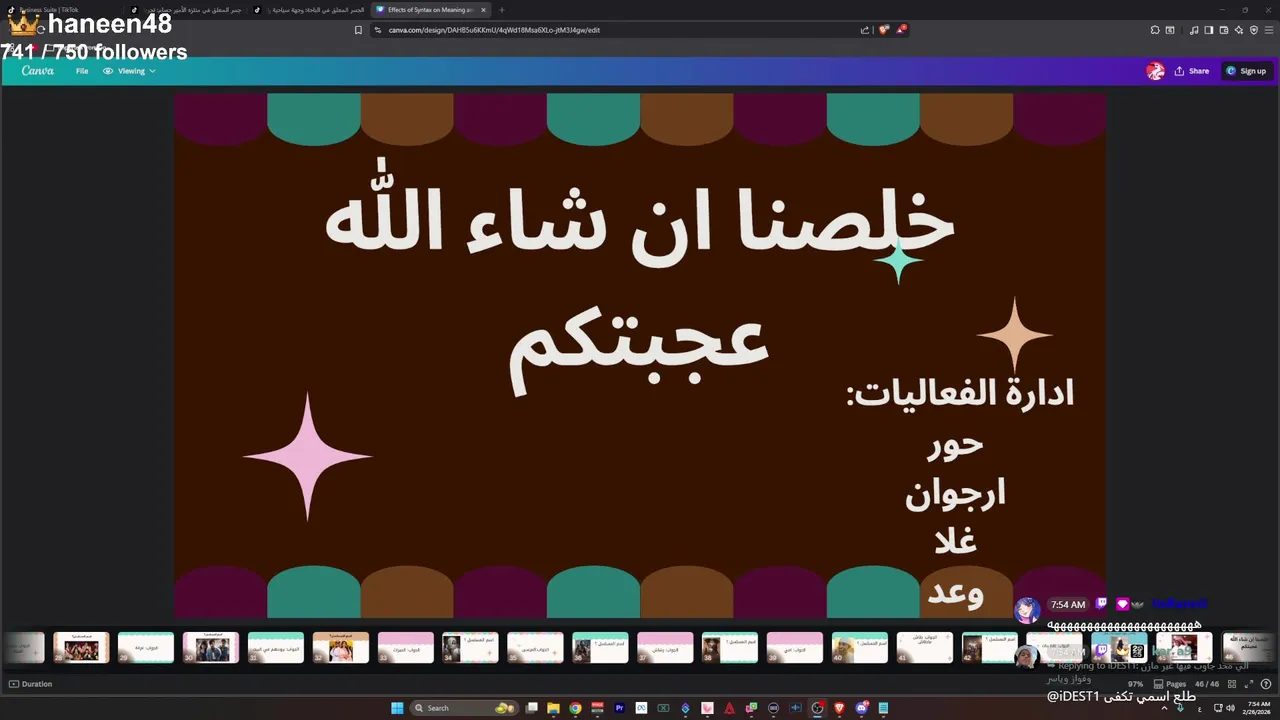Select slide thumbnail 38
Screen dimensions: 1280x720
730,648
